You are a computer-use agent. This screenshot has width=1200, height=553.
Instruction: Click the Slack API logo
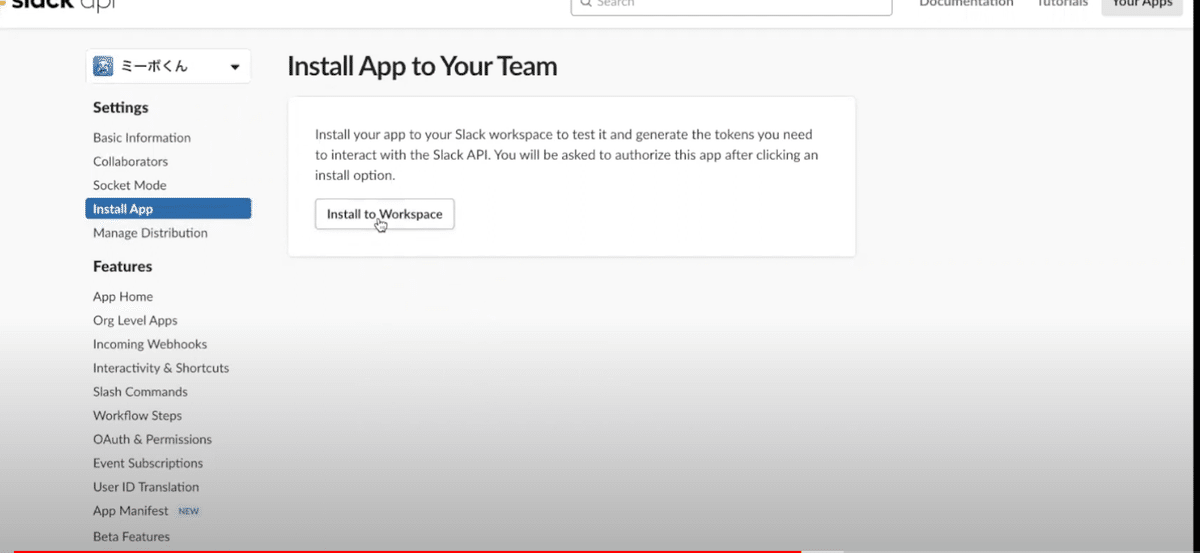pyautogui.click(x=60, y=5)
